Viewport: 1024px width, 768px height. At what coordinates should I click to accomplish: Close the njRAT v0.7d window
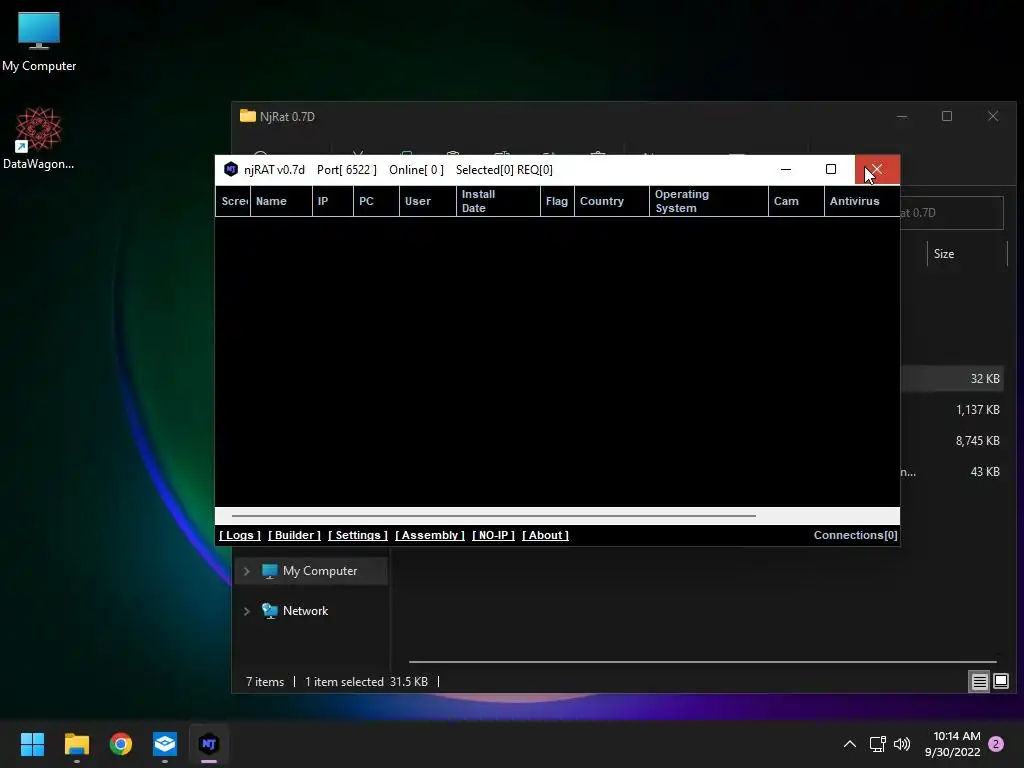pos(877,170)
